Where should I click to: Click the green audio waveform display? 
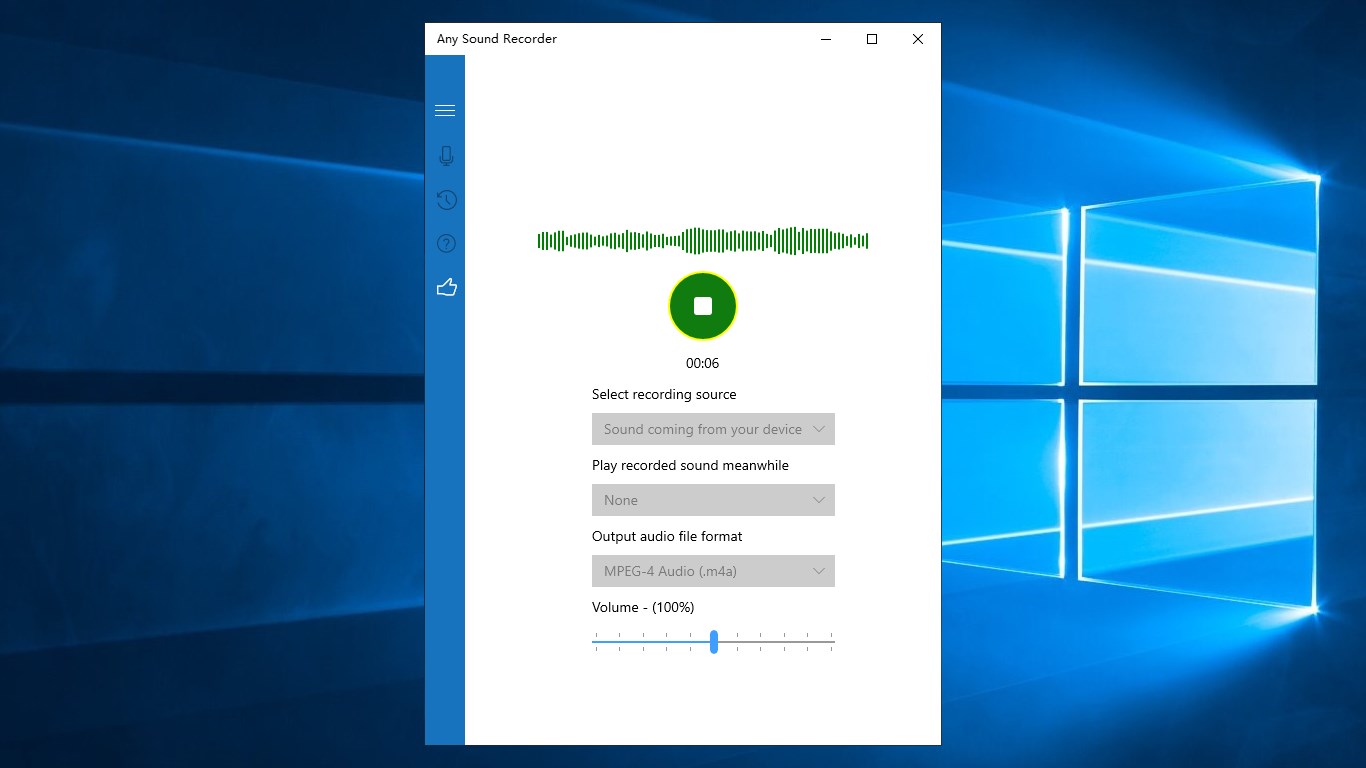click(x=703, y=241)
